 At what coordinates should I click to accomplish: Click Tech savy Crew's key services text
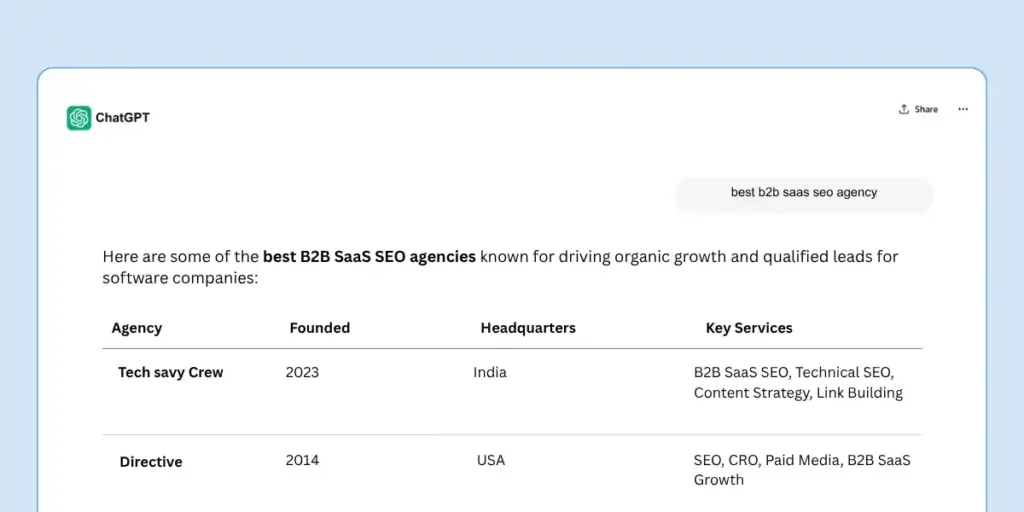[x=798, y=383]
